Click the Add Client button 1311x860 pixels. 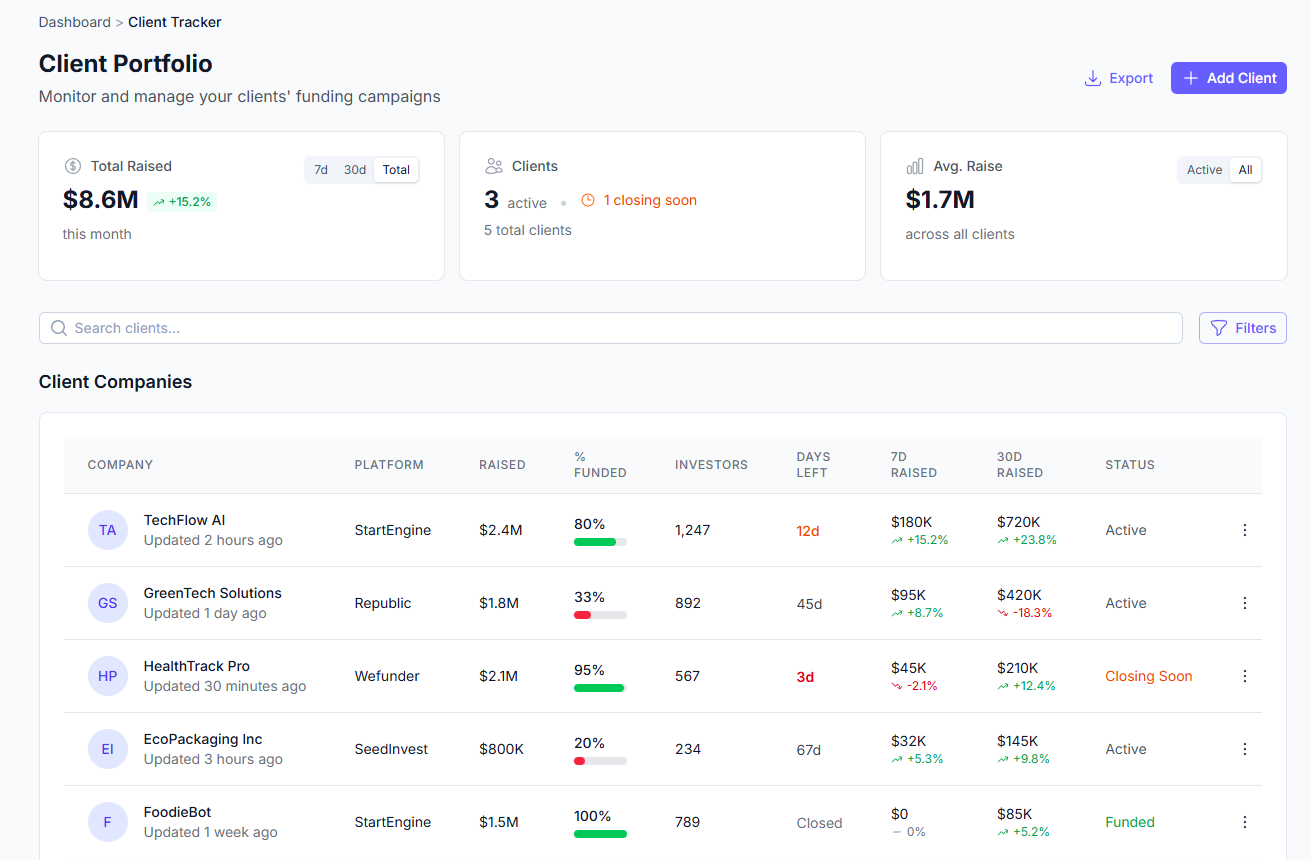point(1228,77)
